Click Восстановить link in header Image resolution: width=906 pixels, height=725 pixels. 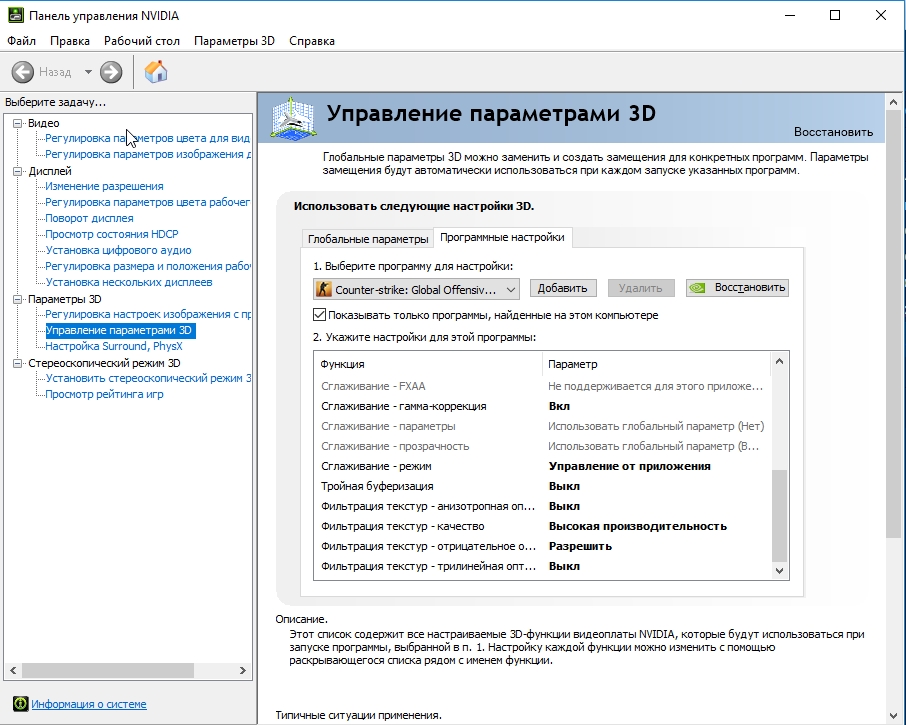click(x=833, y=132)
